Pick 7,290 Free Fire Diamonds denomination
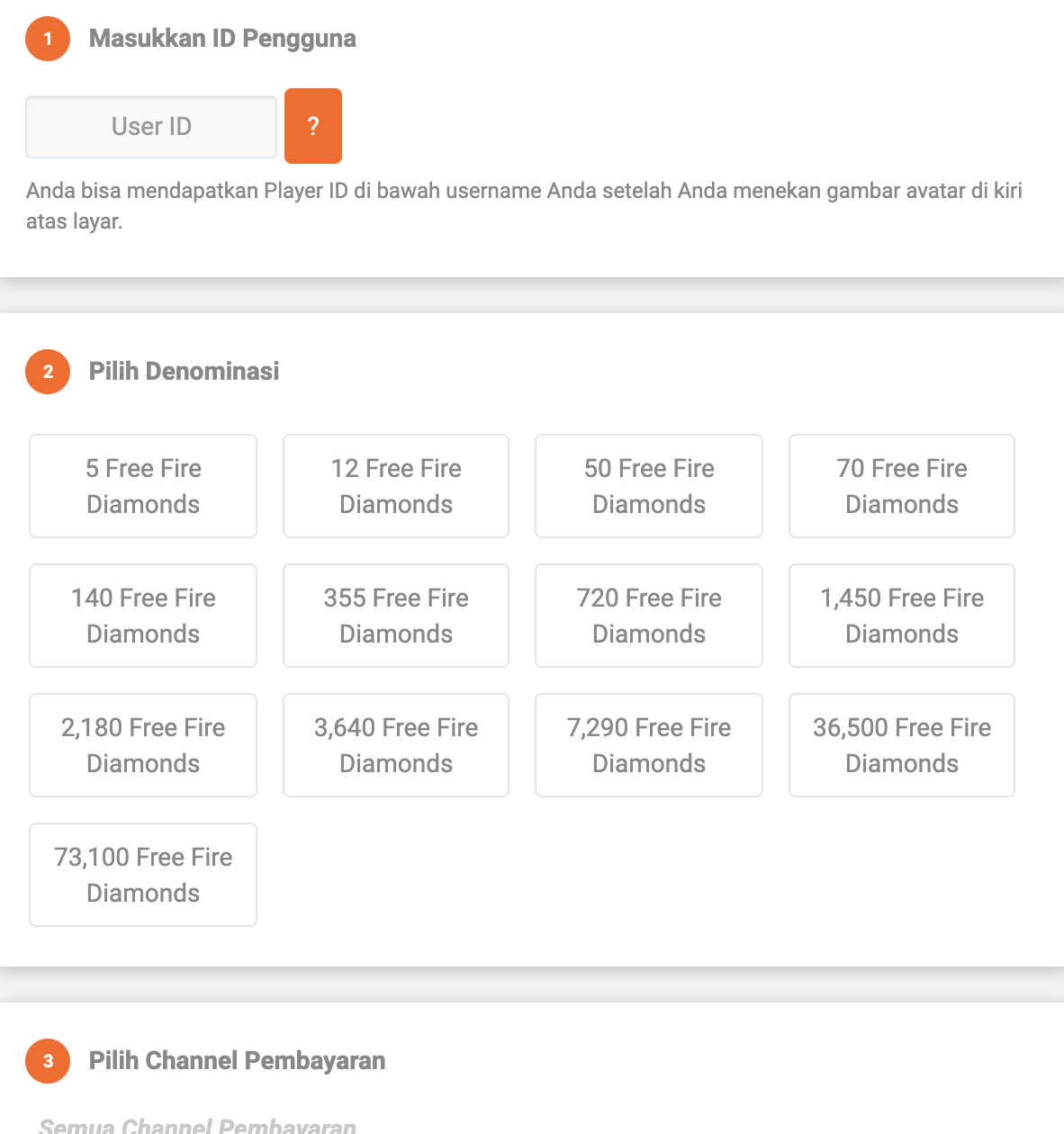The image size is (1064, 1134). click(x=649, y=745)
